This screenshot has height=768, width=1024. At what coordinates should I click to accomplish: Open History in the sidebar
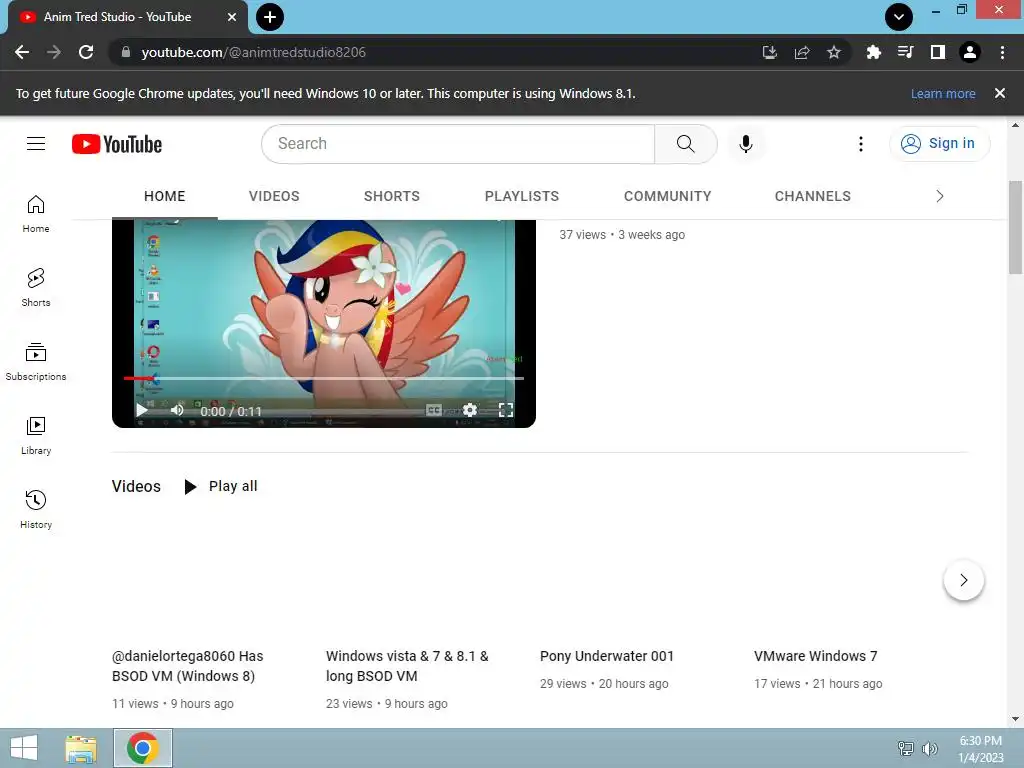[36, 509]
